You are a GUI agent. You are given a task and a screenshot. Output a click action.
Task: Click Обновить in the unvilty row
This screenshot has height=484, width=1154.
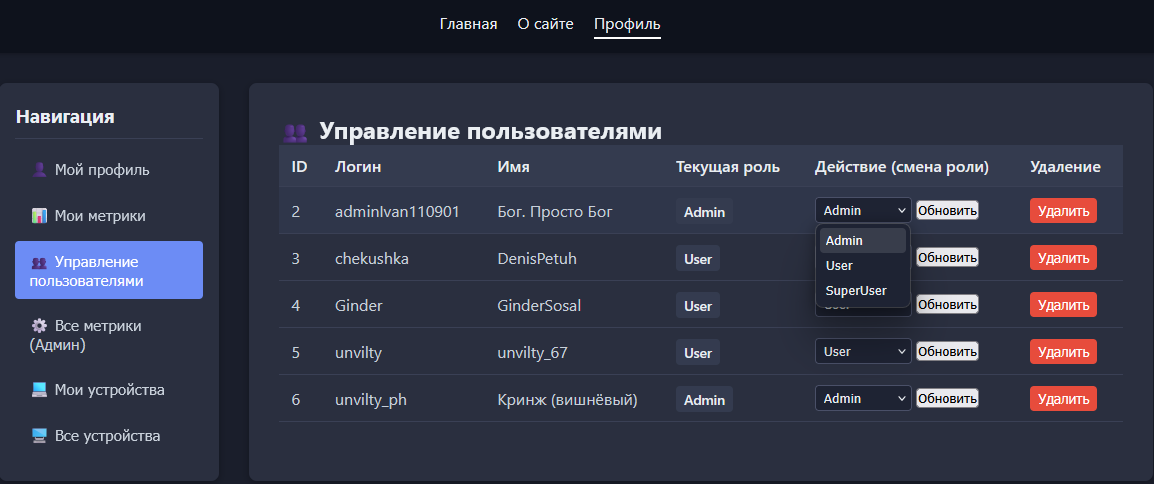[x=947, y=352]
